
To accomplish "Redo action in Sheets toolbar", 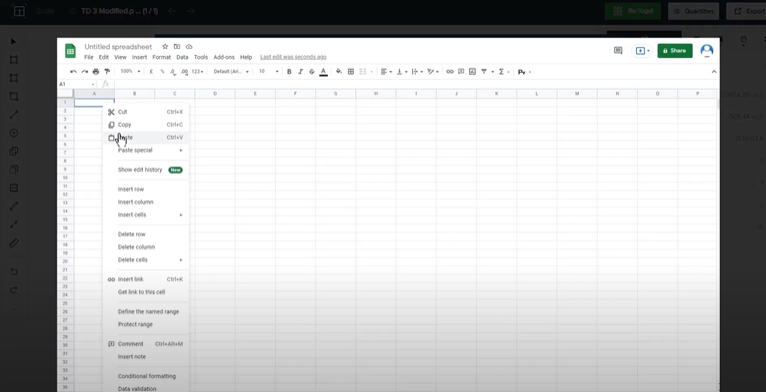I will [x=85, y=71].
